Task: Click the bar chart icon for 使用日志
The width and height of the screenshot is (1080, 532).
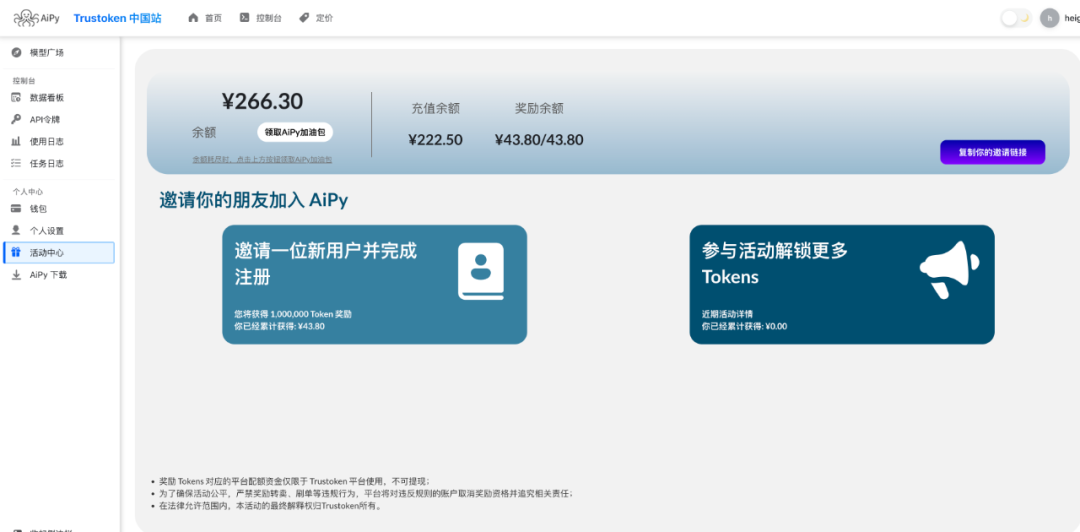Action: (x=16, y=141)
